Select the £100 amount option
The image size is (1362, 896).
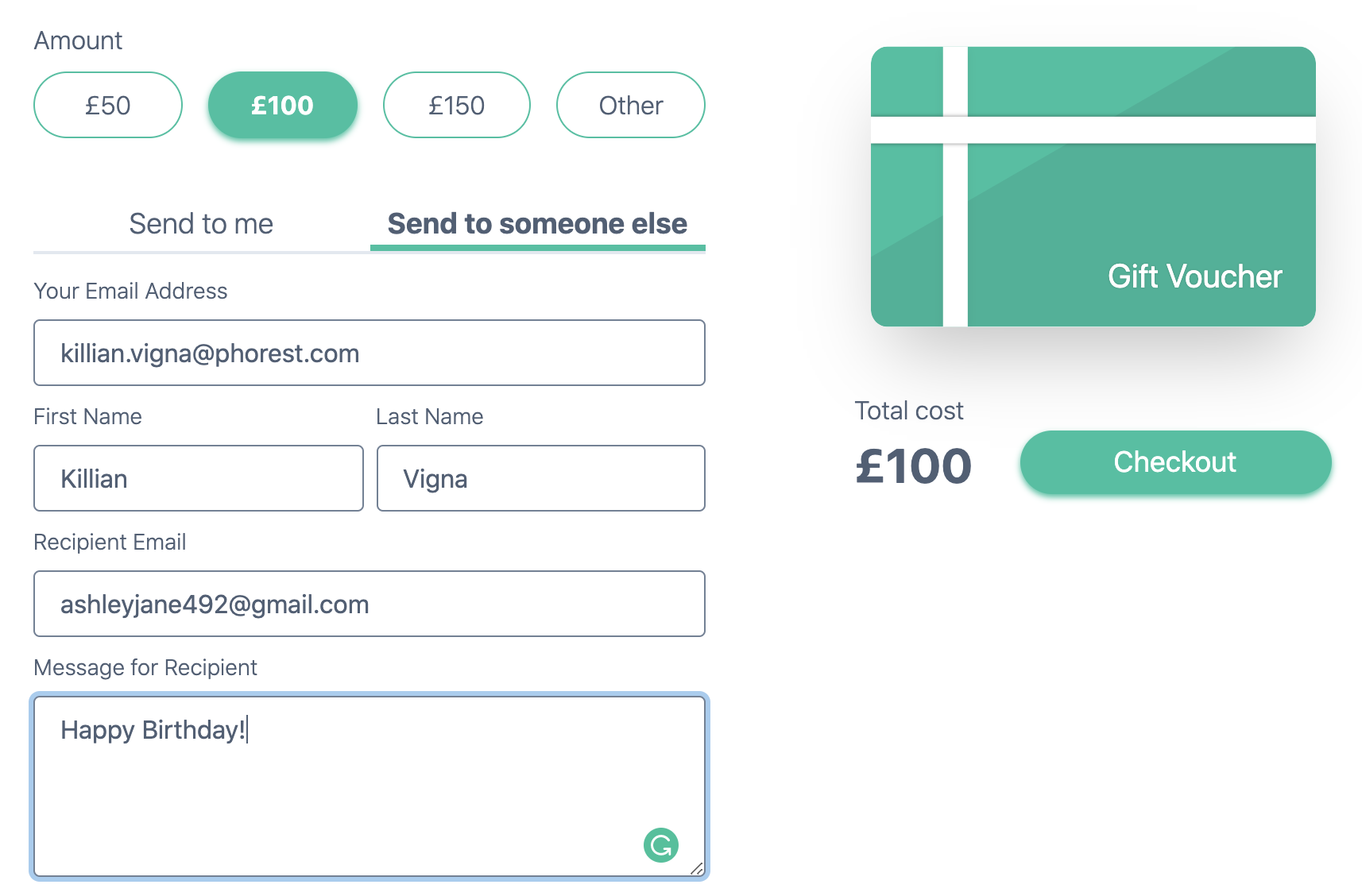point(283,105)
